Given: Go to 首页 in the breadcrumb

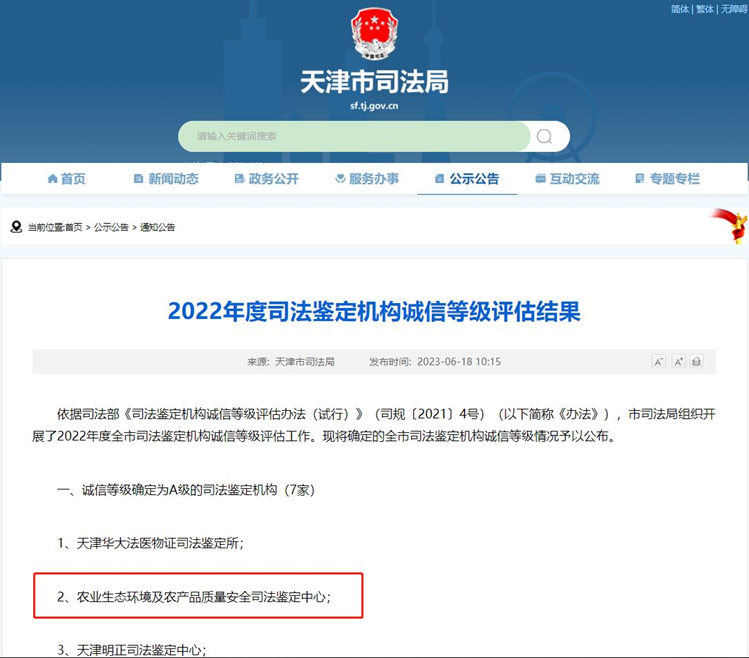Looking at the screenshot, I should [74, 227].
